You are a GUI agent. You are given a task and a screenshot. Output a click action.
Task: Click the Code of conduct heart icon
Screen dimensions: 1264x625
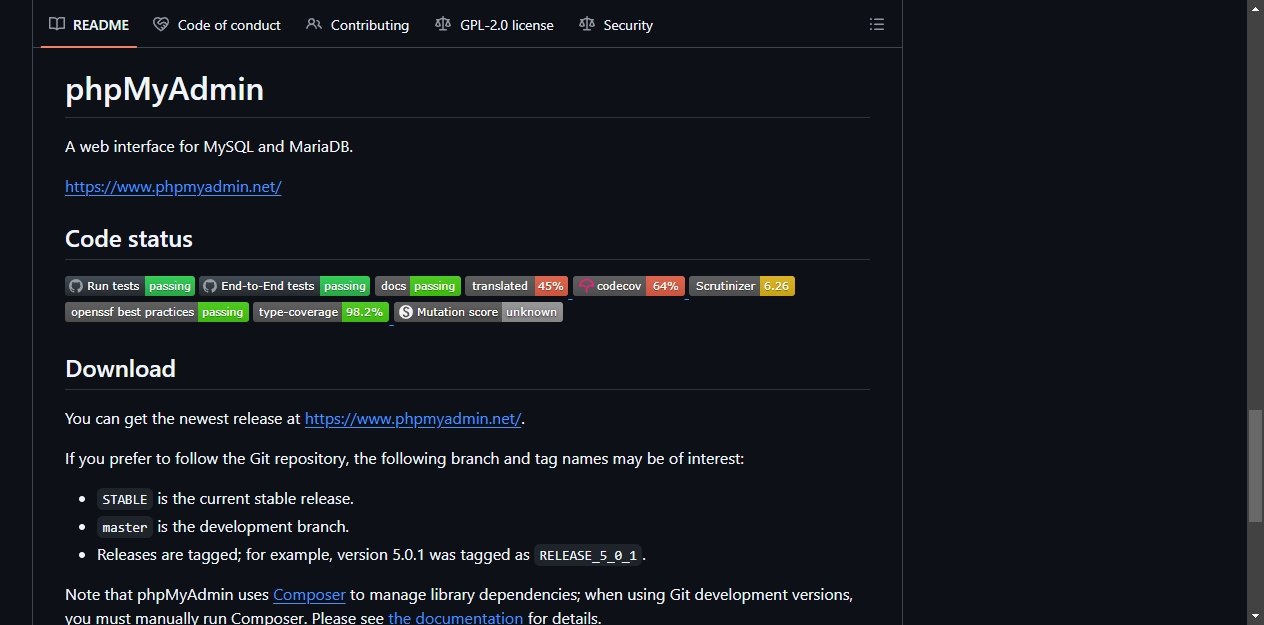161,24
